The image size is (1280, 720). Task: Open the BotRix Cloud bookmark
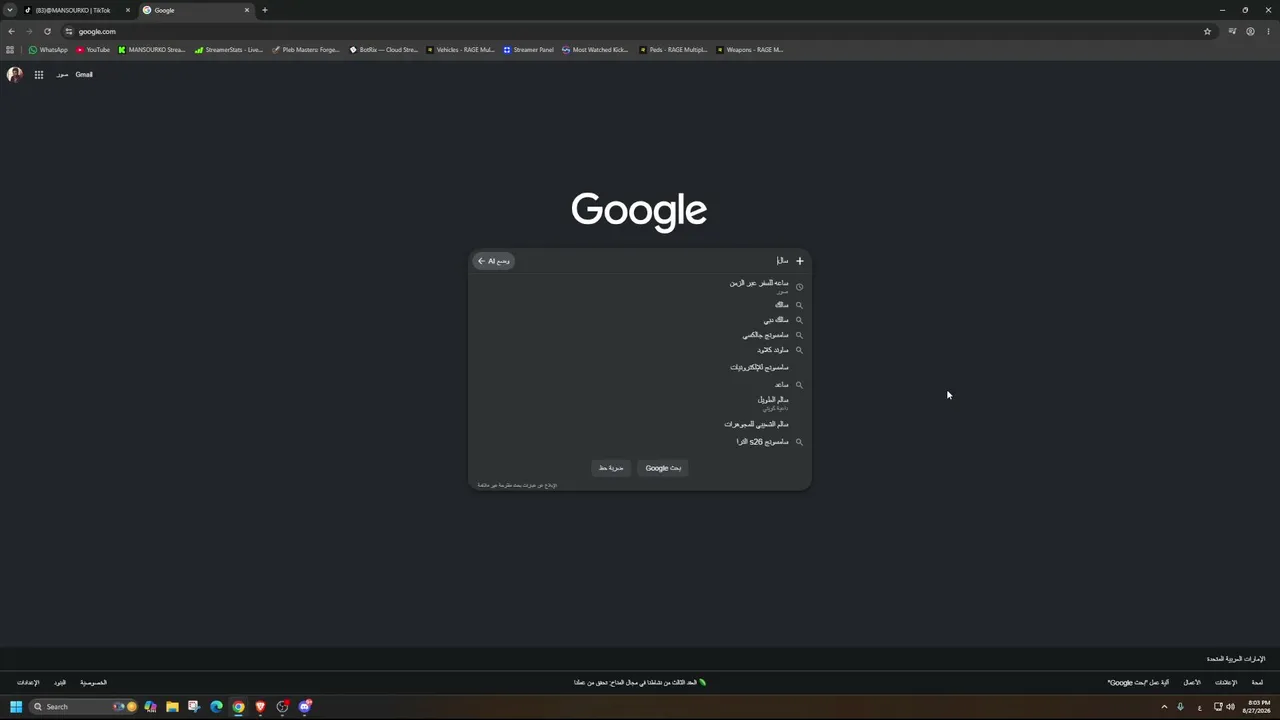point(384,49)
